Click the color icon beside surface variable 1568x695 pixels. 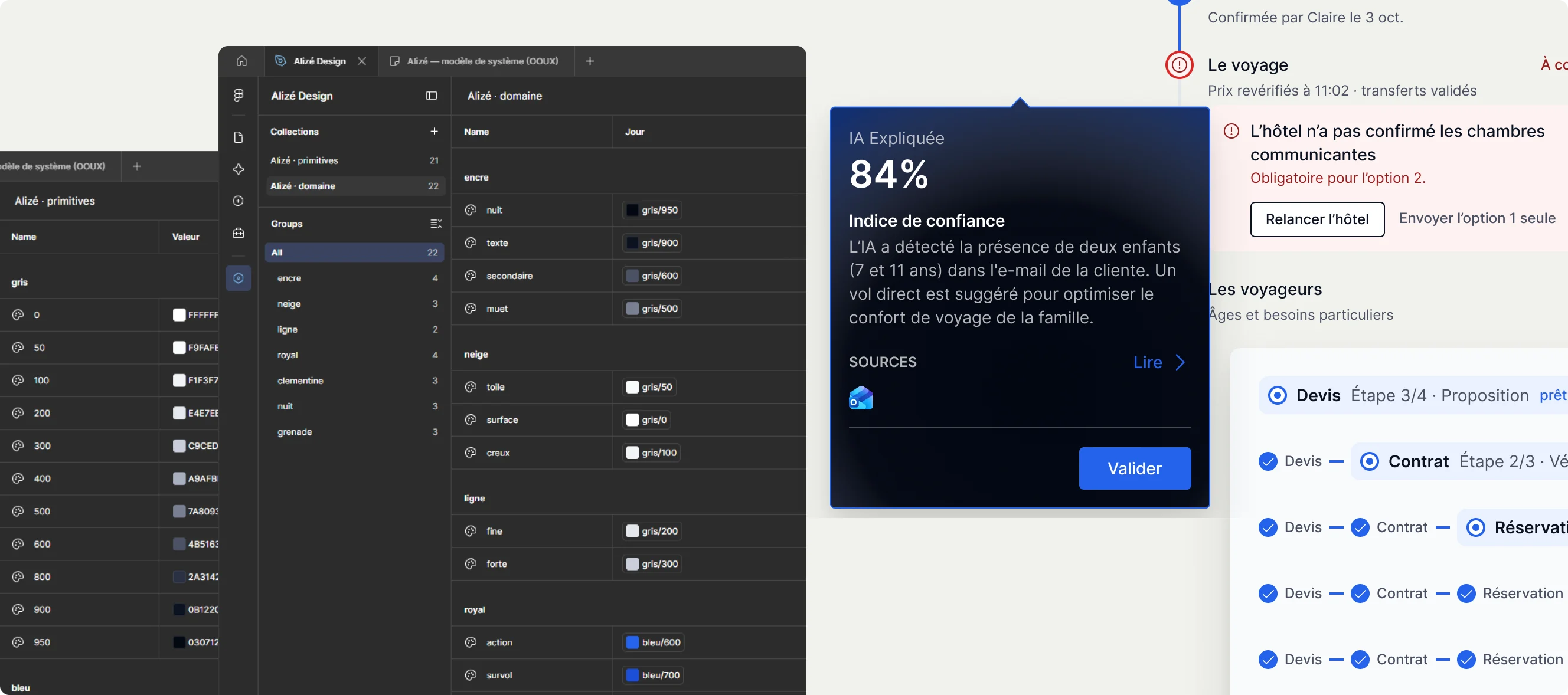click(x=471, y=419)
